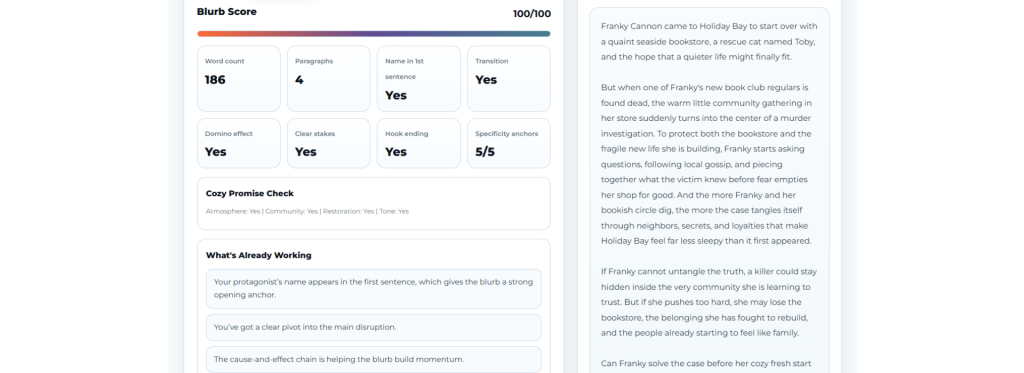The image size is (1024, 373).
Task: Click the Hook ending Yes card
Action: click(419, 143)
